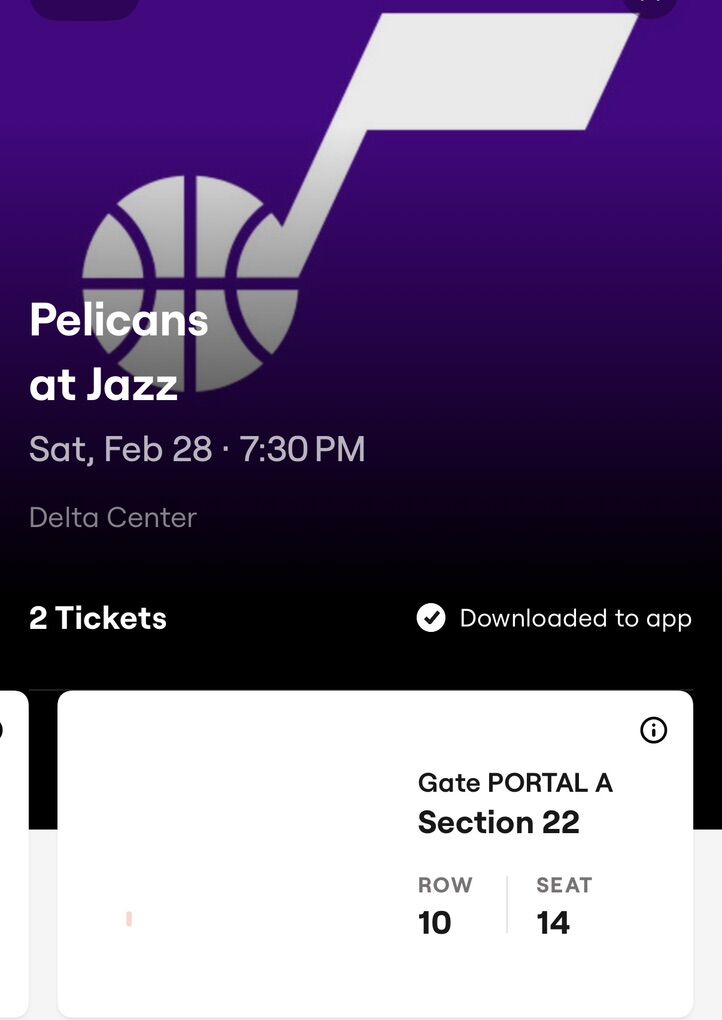Tap the 2 Tickets heading
Image resolution: width=722 pixels, height=1020 pixels.
click(x=98, y=619)
